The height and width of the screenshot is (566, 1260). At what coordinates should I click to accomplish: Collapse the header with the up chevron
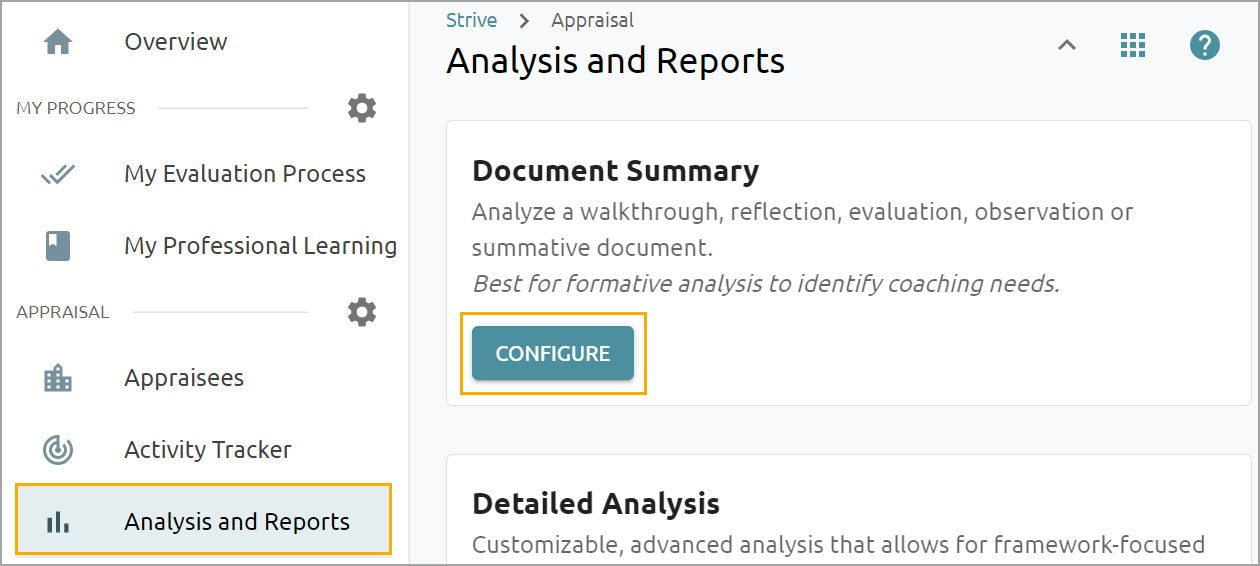point(1067,45)
